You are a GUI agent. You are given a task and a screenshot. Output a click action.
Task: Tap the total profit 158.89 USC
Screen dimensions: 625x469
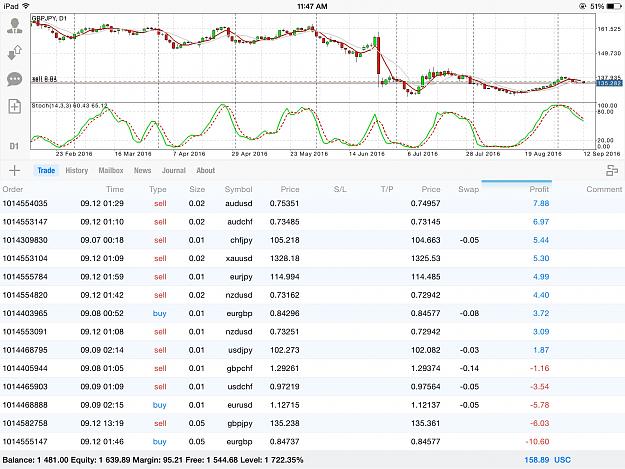[x=547, y=460]
